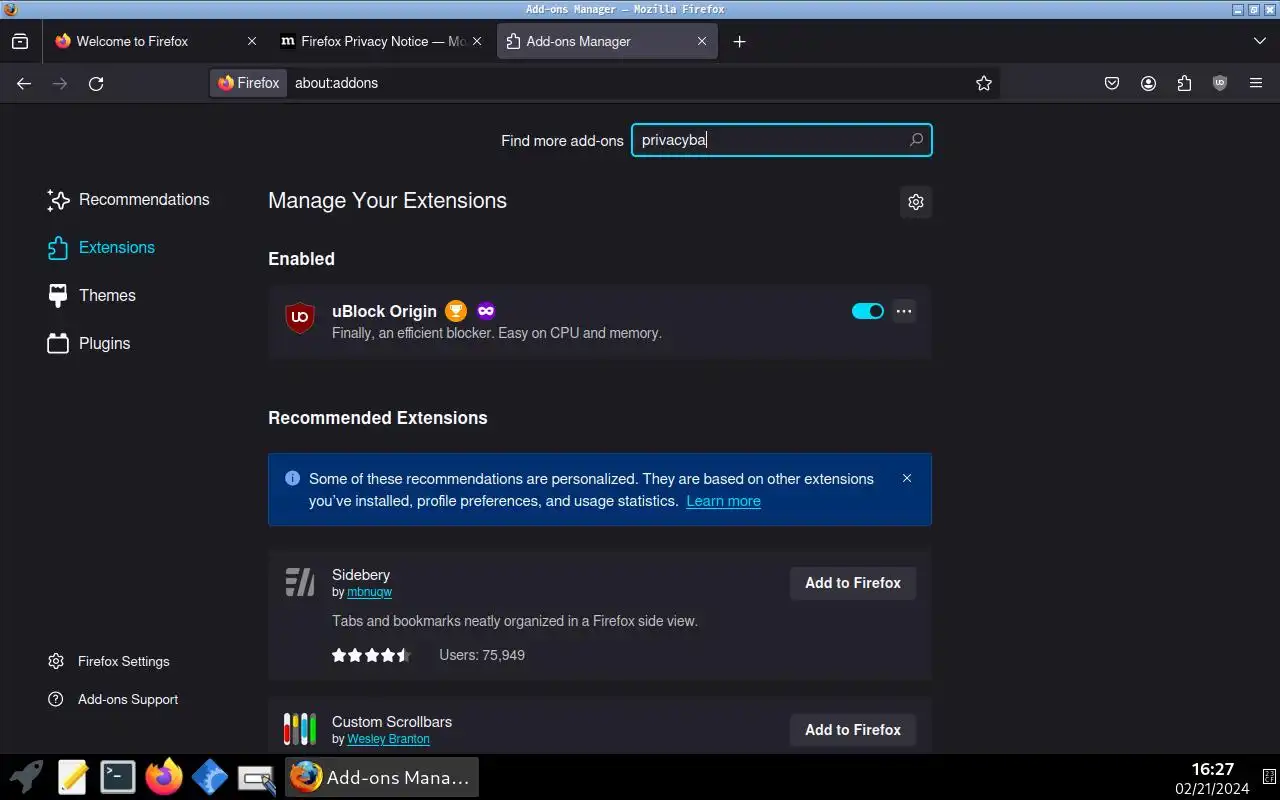The height and width of the screenshot is (800, 1280).
Task: Add Sidebery to Firefox
Action: click(x=853, y=583)
